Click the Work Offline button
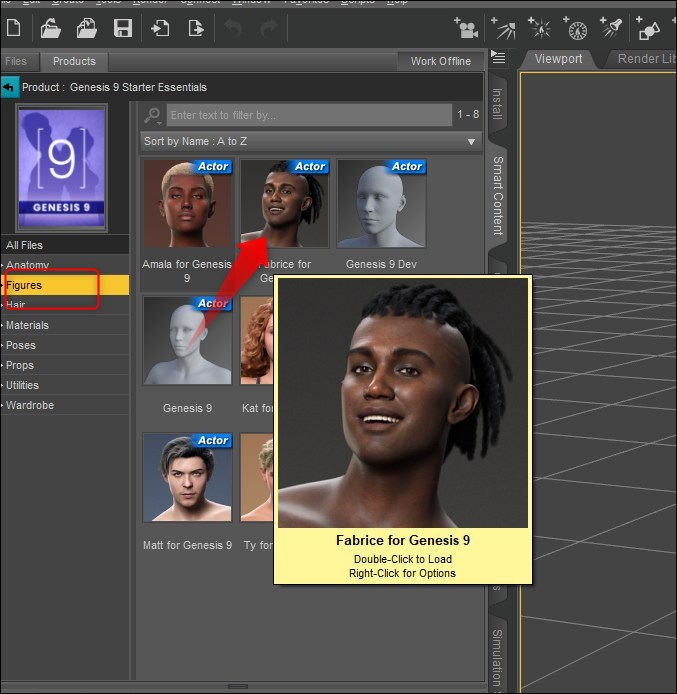Image resolution: width=677 pixels, height=694 pixels. coord(441,61)
